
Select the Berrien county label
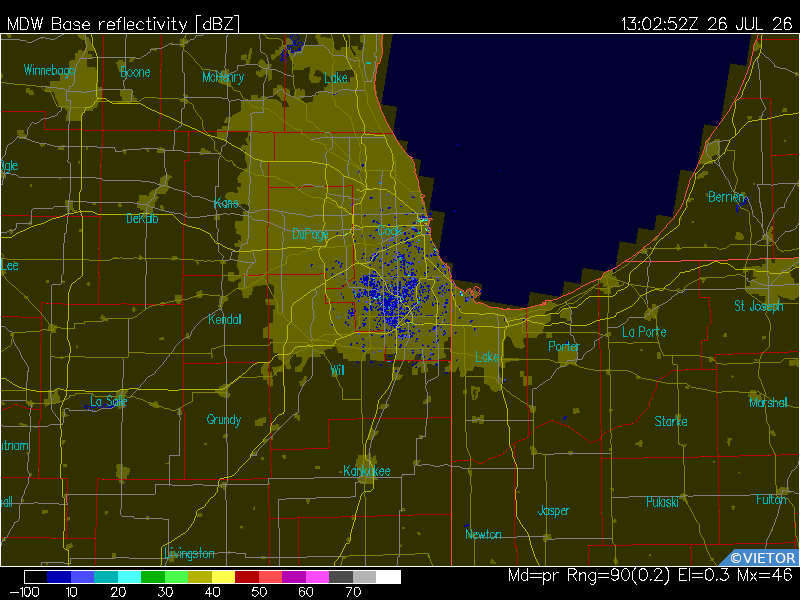click(x=727, y=197)
